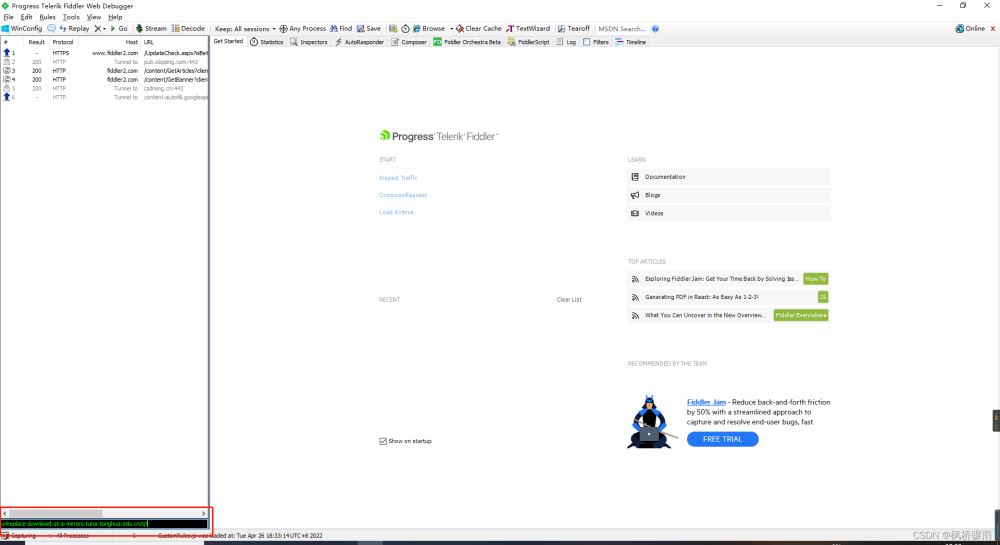The image size is (1000, 545).
Task: Save sessions with the Save icon
Action: pos(369,29)
